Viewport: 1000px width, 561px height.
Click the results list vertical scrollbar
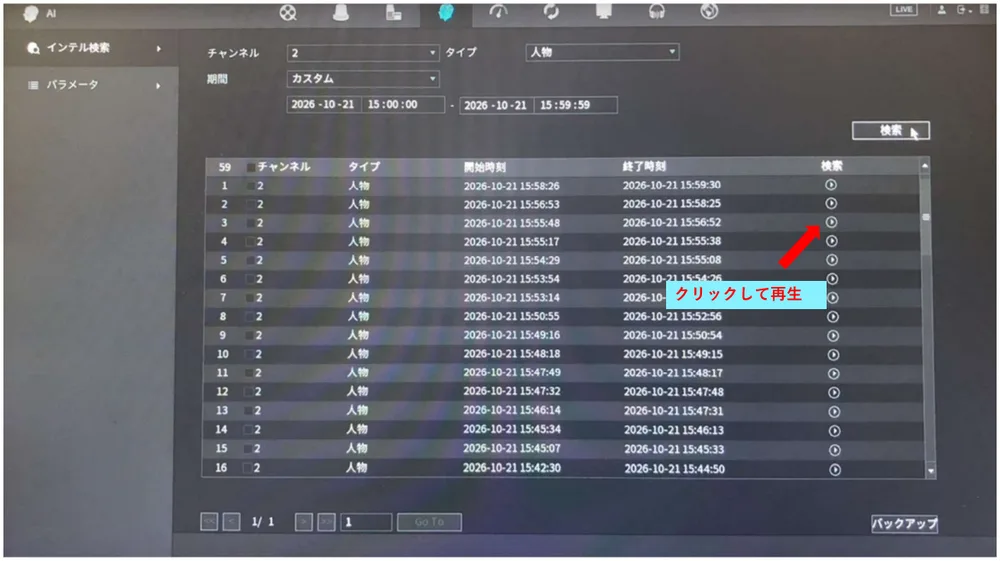(926, 317)
